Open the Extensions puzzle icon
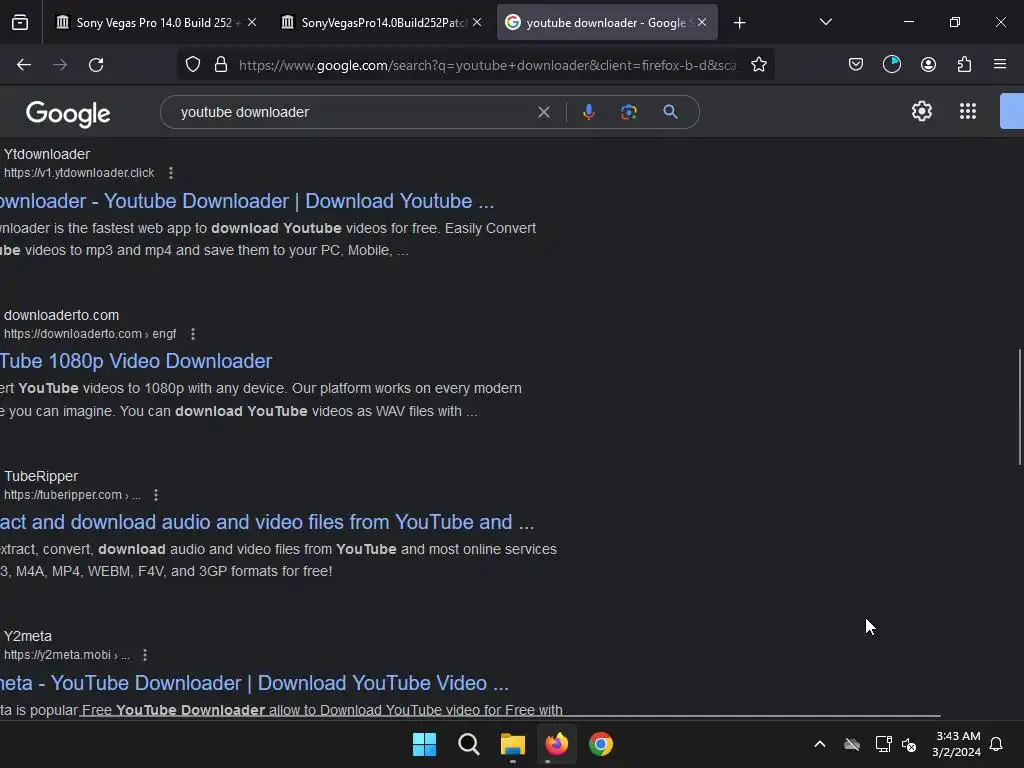This screenshot has width=1024, height=768. [965, 65]
